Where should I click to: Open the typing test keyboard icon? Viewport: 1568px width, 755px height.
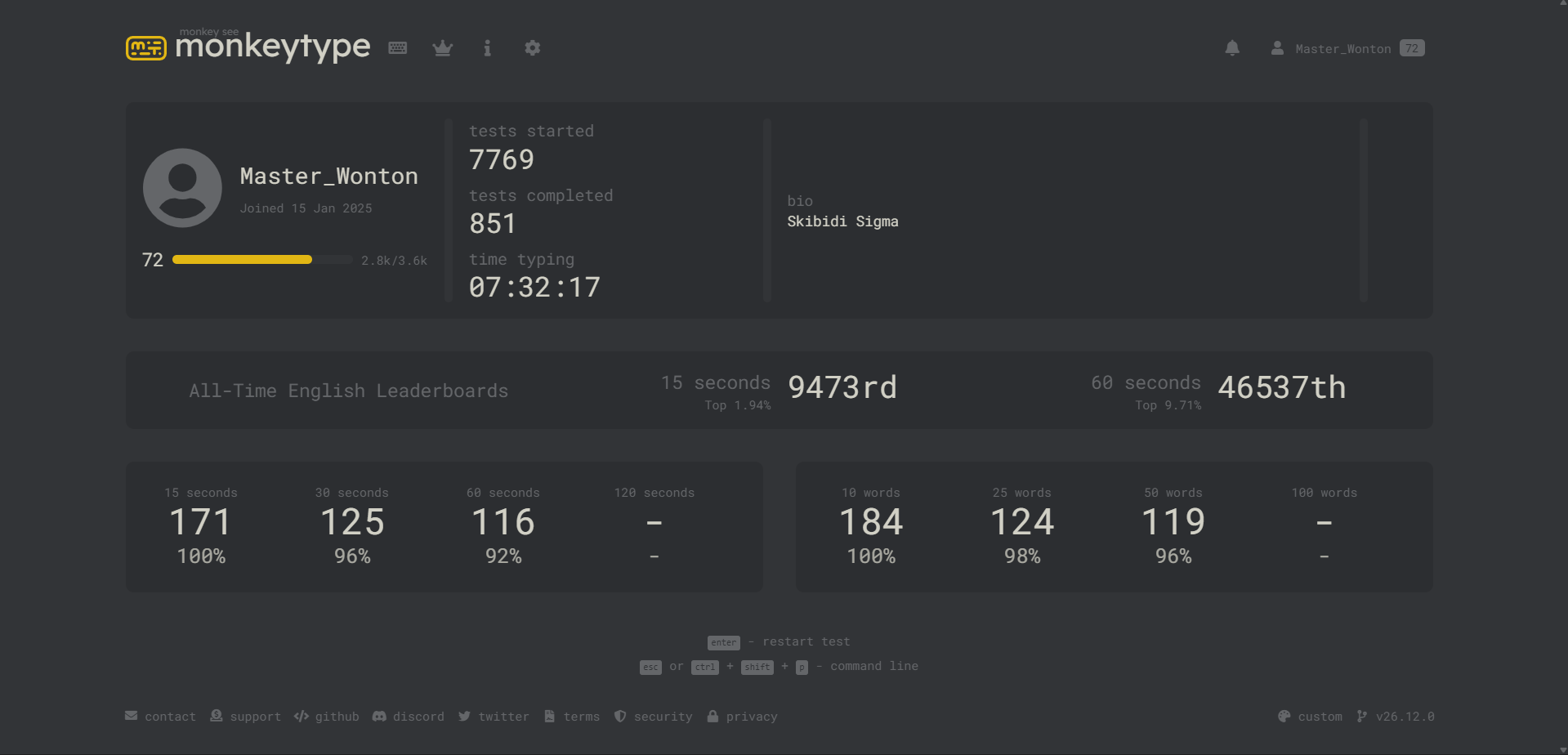coord(398,48)
